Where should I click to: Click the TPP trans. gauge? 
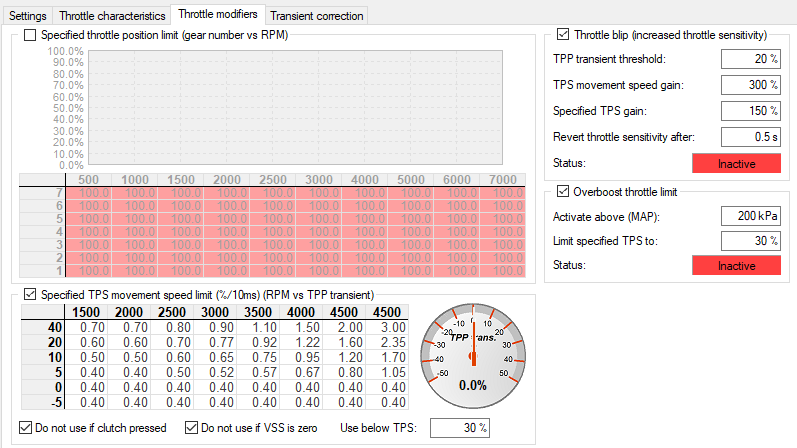point(473,356)
